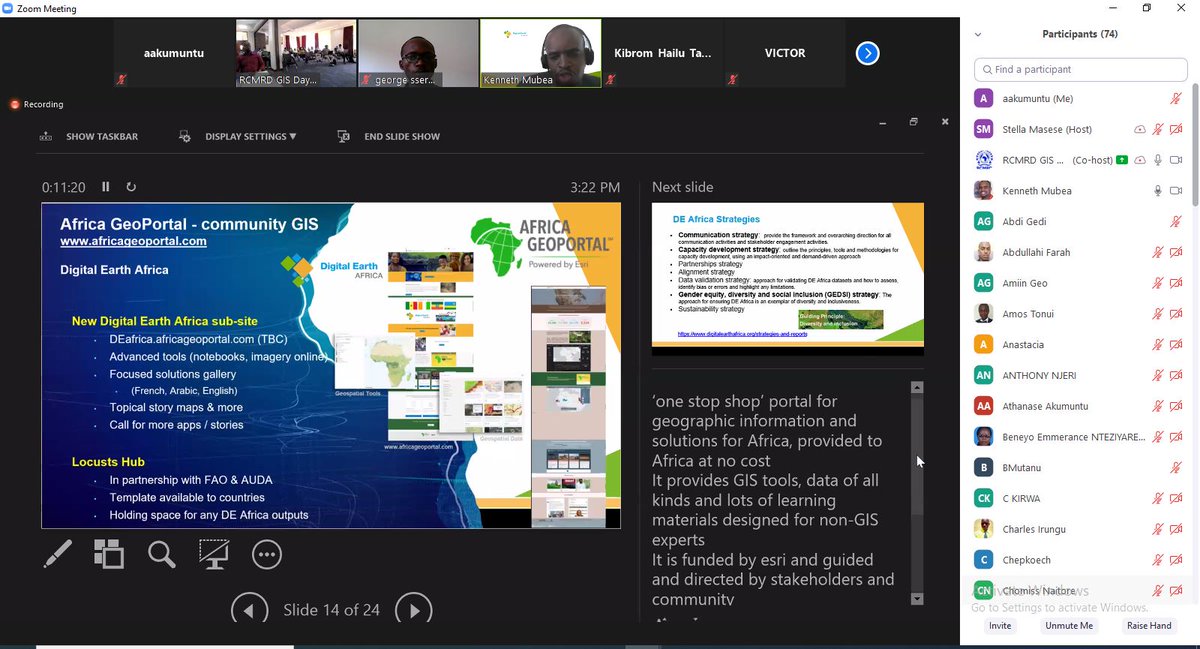Click Amiin Geo muted microphone icon
Screen dimensions: 1200x649
click(1158, 283)
